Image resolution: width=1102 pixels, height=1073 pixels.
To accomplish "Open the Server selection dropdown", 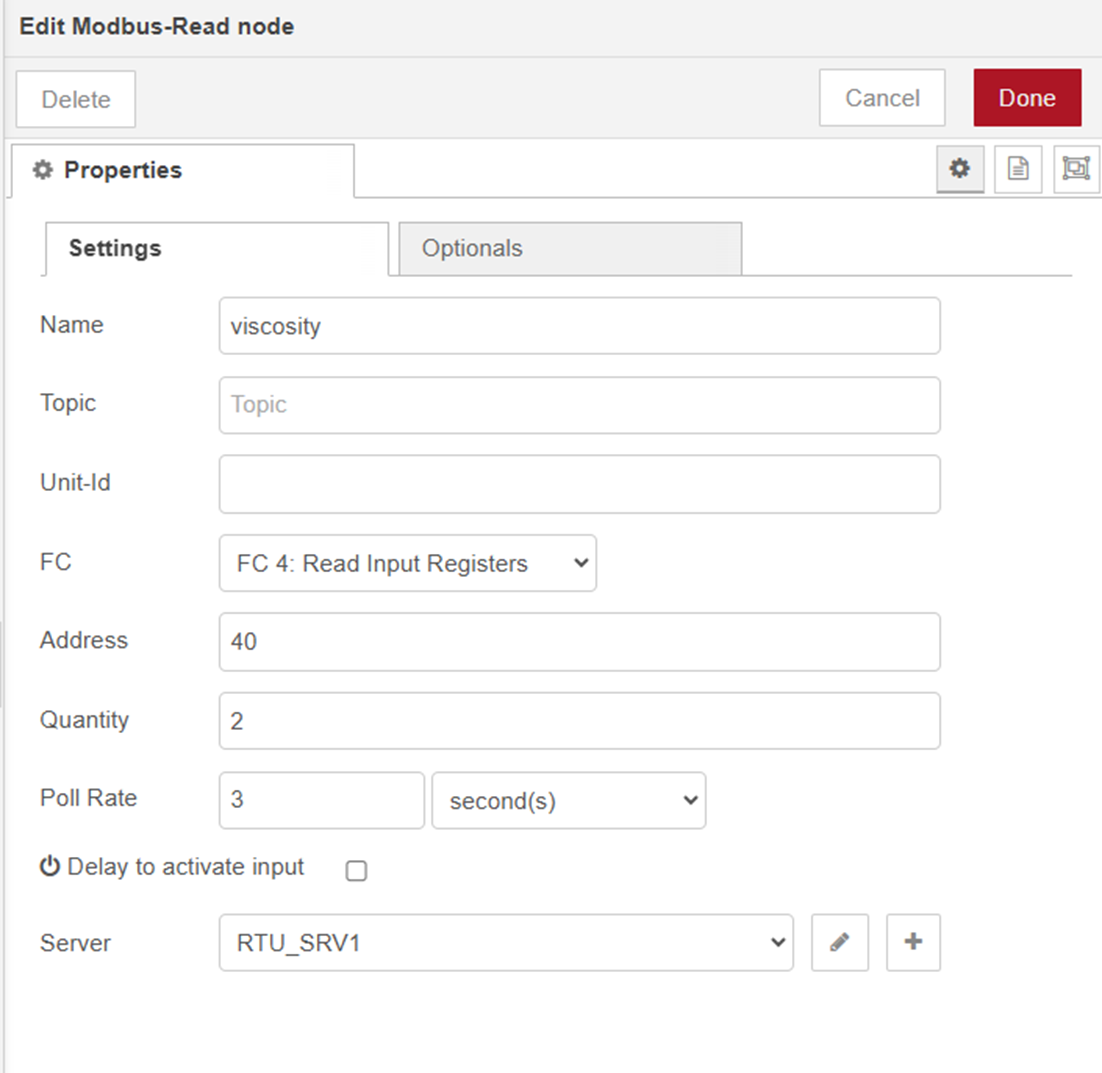I will tap(505, 942).
